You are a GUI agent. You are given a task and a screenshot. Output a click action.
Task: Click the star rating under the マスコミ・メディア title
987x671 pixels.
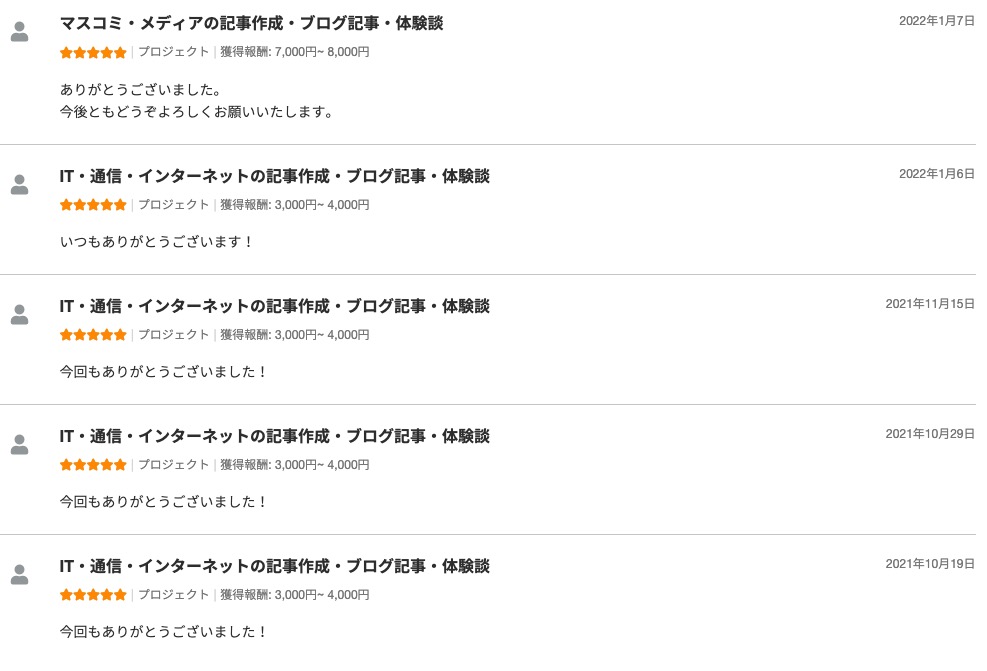93,52
